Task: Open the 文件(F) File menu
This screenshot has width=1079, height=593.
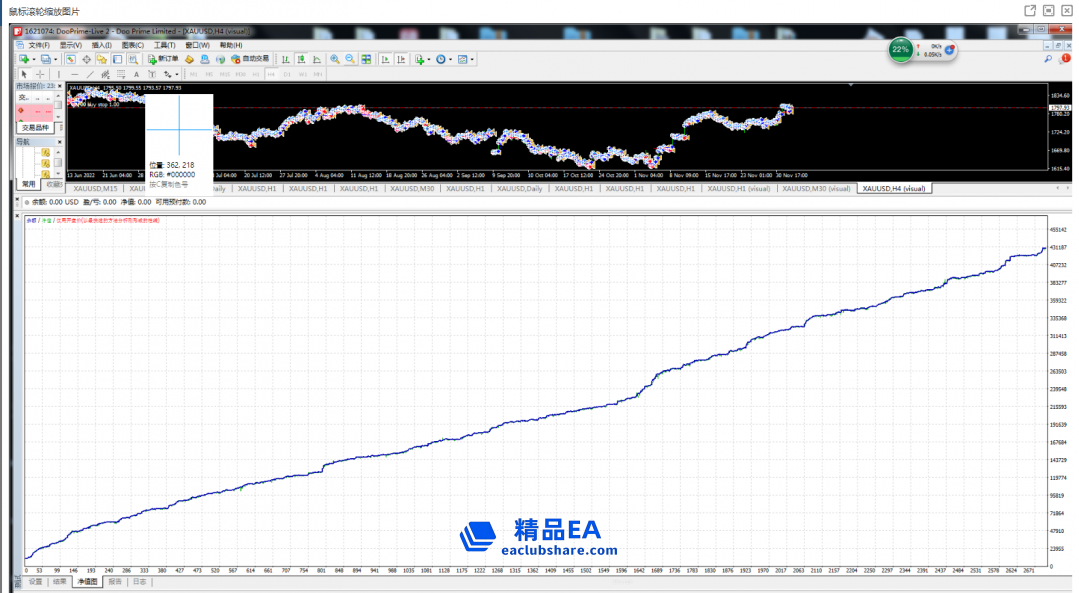Action: [x=39, y=45]
